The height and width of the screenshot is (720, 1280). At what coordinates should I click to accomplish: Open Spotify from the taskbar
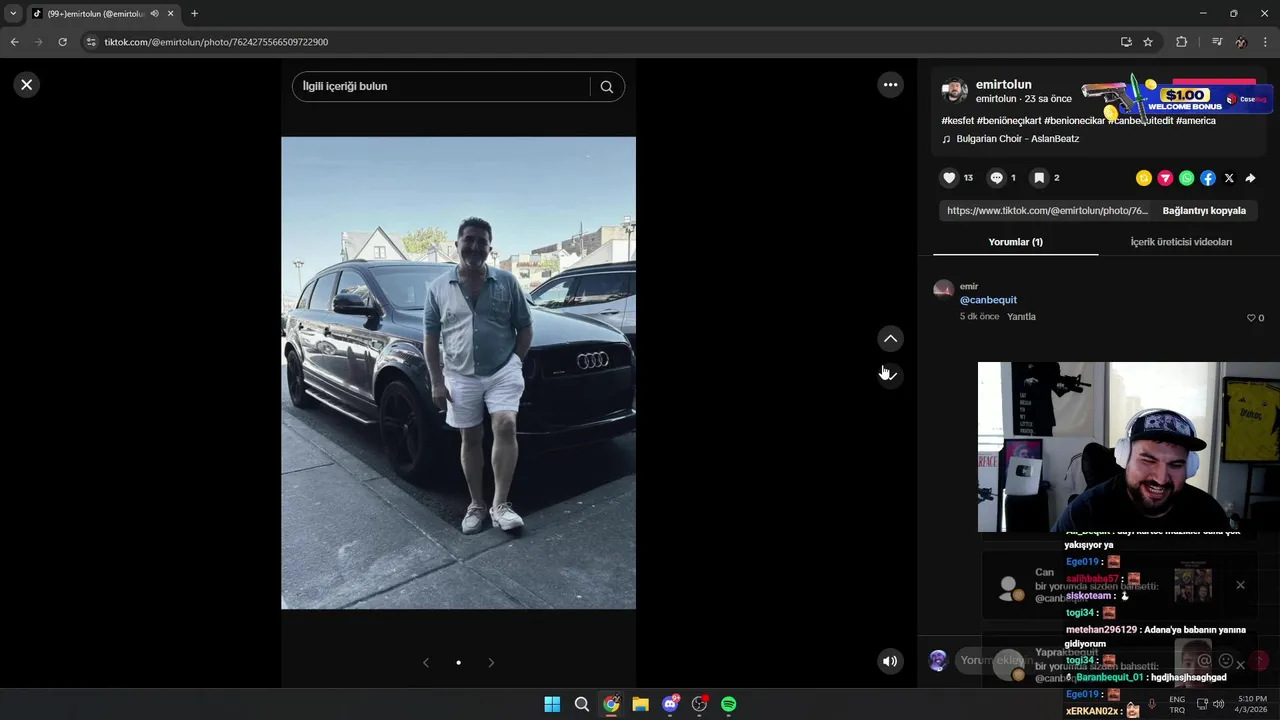point(729,704)
